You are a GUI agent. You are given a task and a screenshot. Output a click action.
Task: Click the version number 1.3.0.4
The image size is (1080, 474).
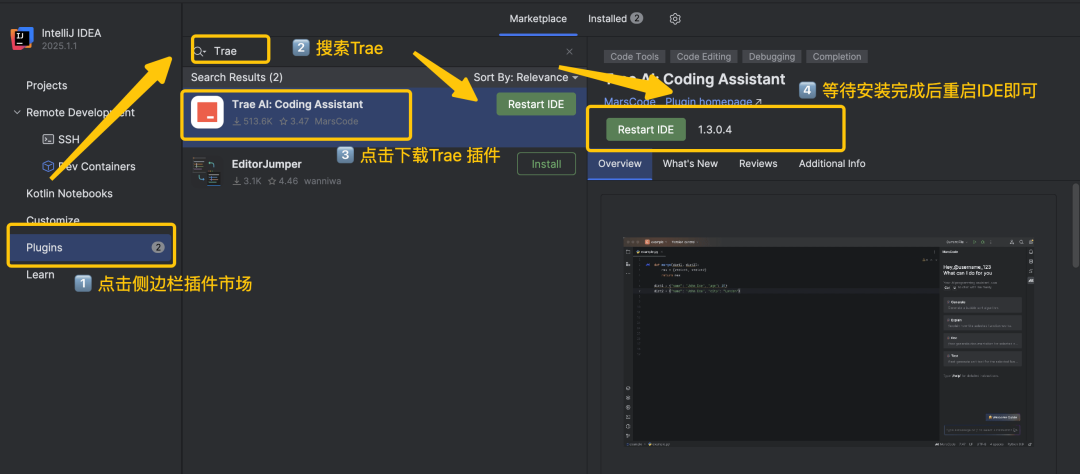point(715,130)
